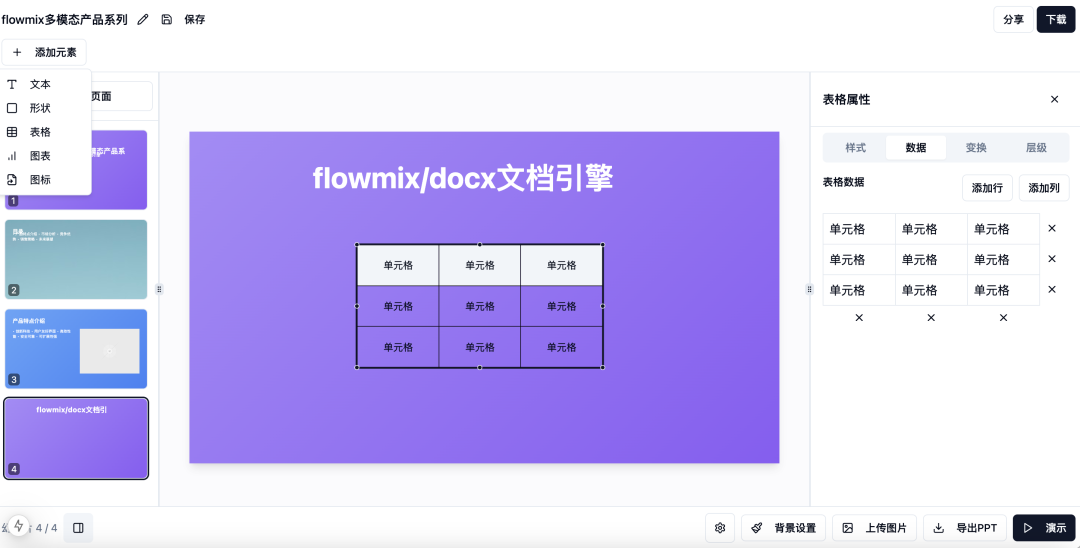The width and height of the screenshot is (1080, 548).
Task: Click the left panel resize handle
Action: (159, 289)
